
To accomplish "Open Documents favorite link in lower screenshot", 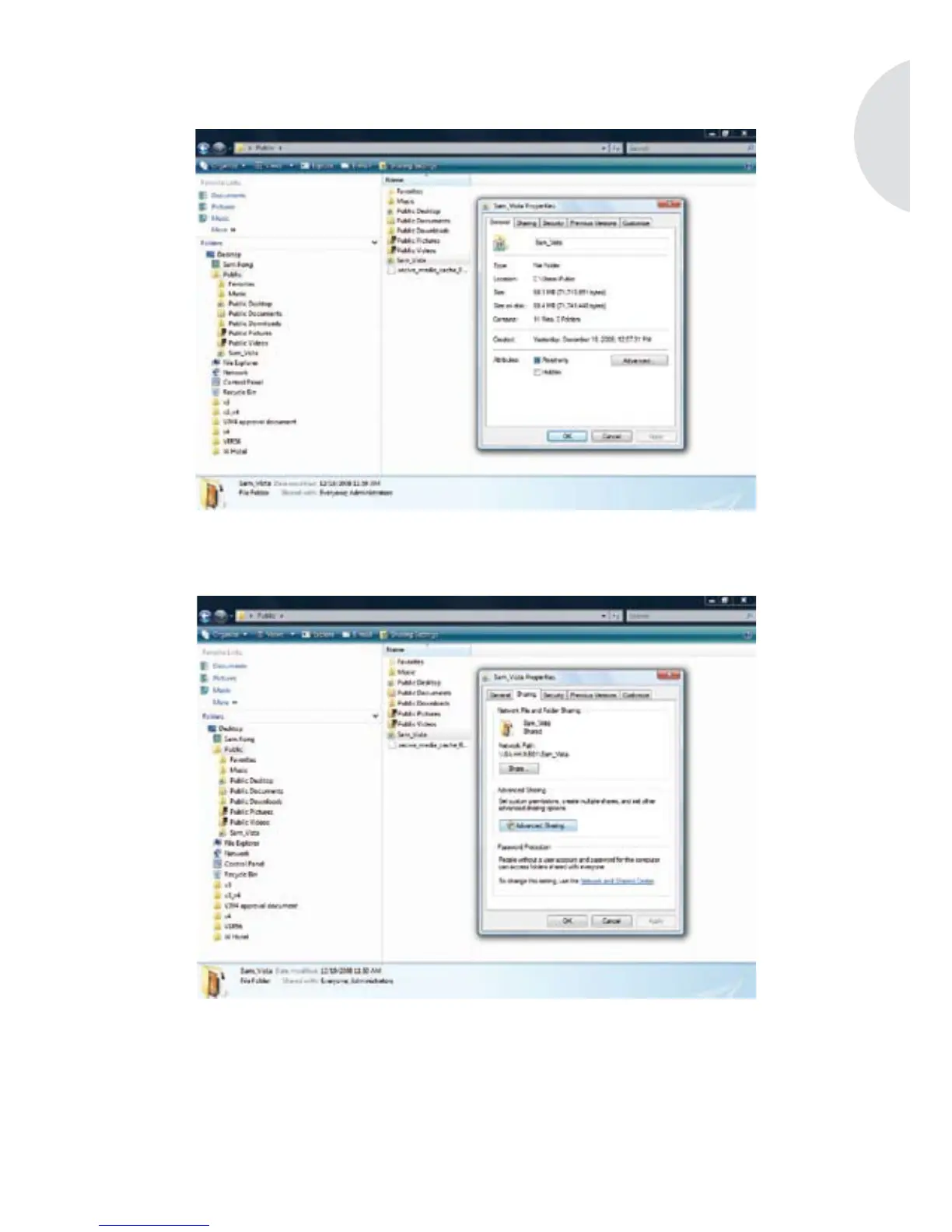I will [229, 666].
